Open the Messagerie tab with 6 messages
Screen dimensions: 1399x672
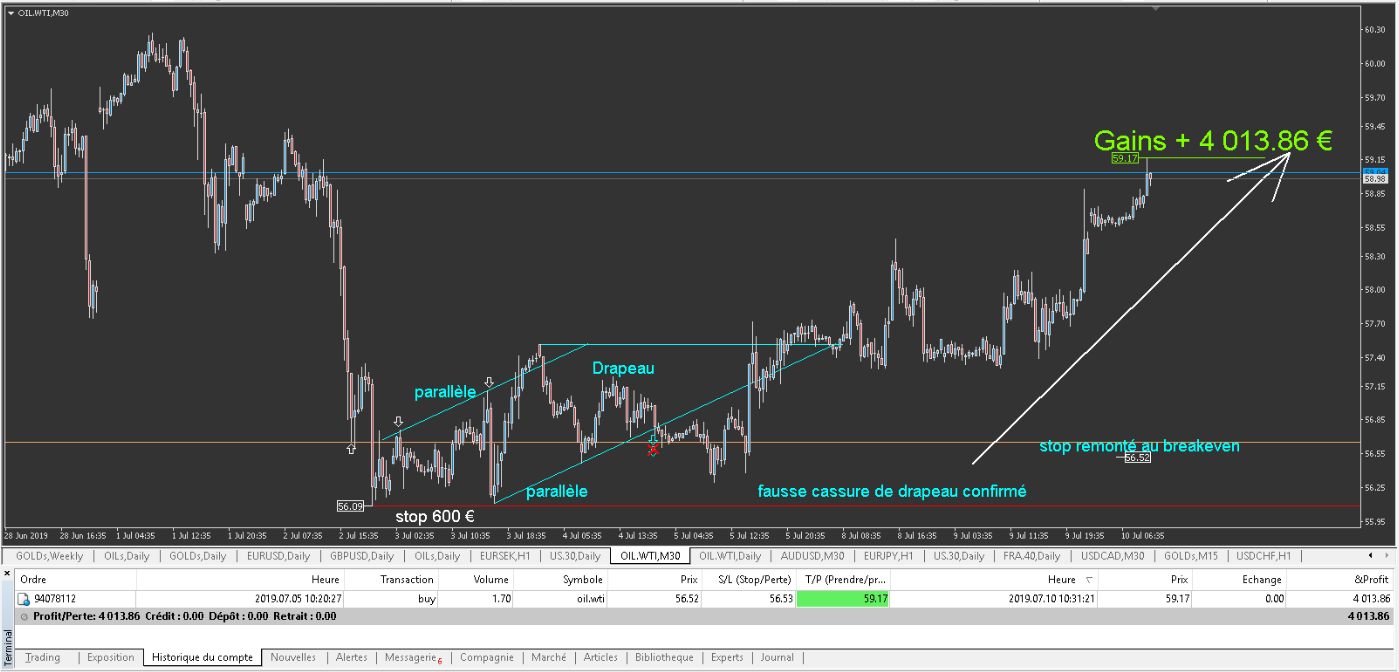[413, 657]
